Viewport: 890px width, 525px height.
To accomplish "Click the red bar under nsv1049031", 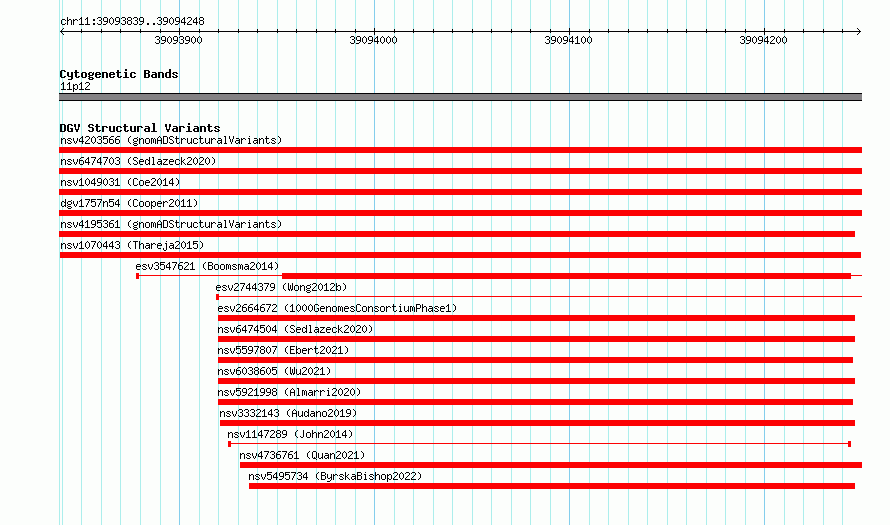I will click(460, 192).
